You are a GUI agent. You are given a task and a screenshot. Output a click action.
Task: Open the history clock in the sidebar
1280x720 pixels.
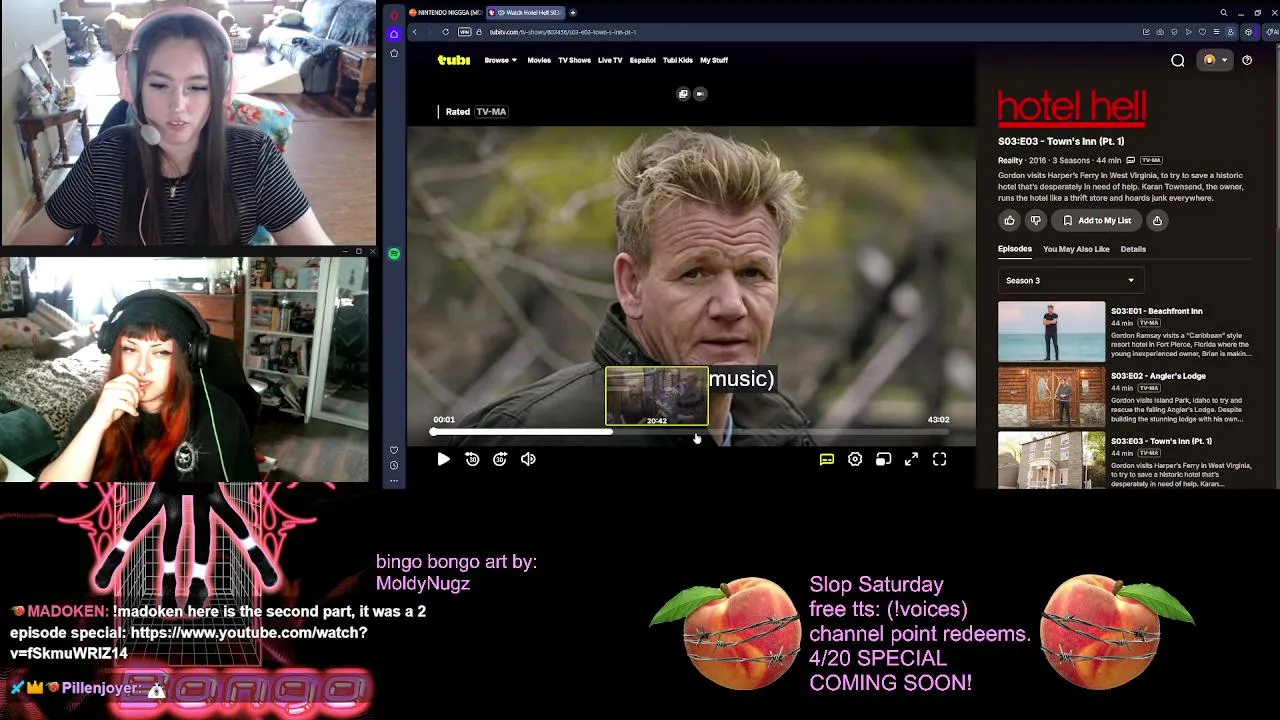(x=394, y=465)
